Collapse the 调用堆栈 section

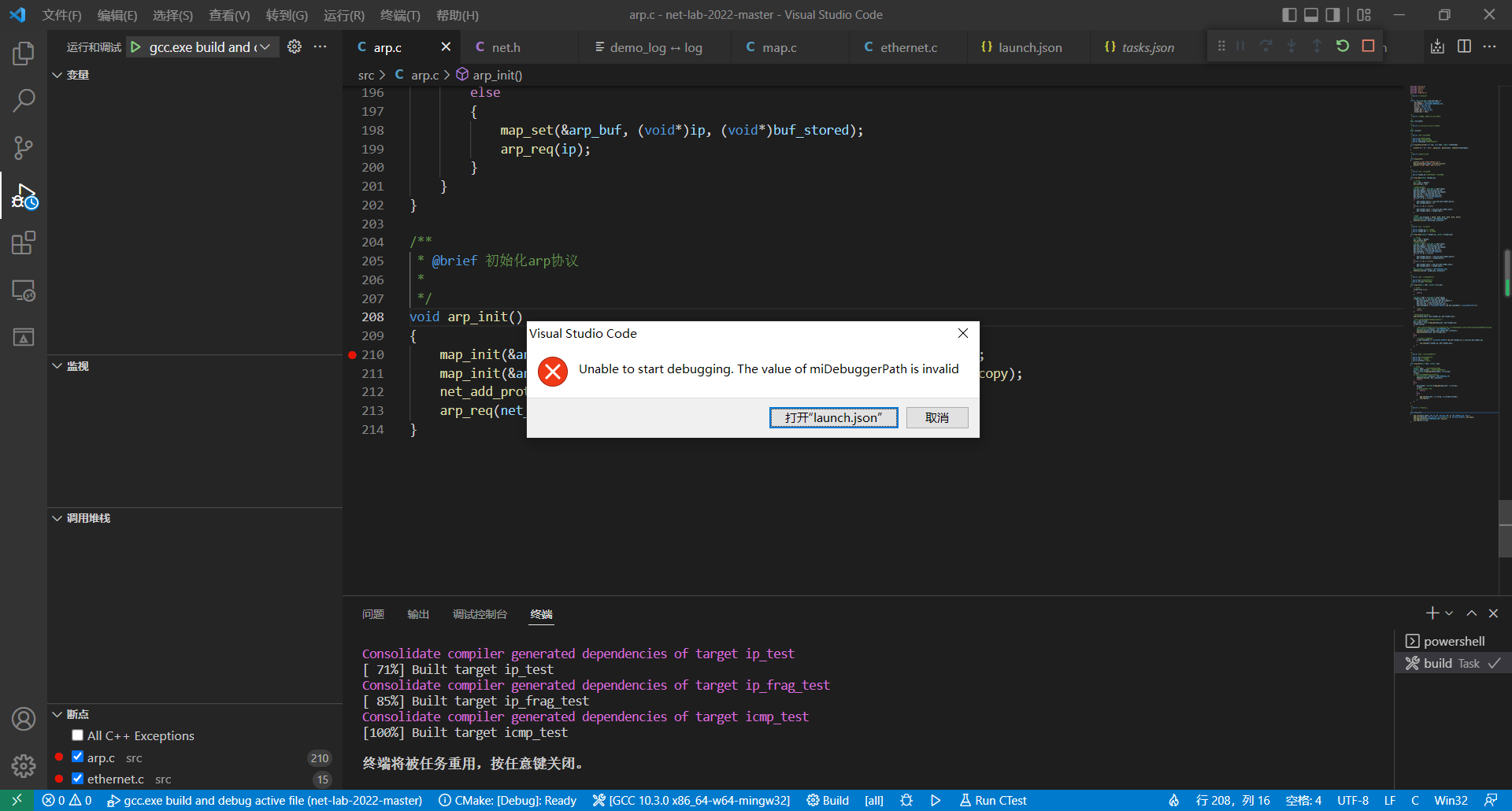pyautogui.click(x=195, y=518)
